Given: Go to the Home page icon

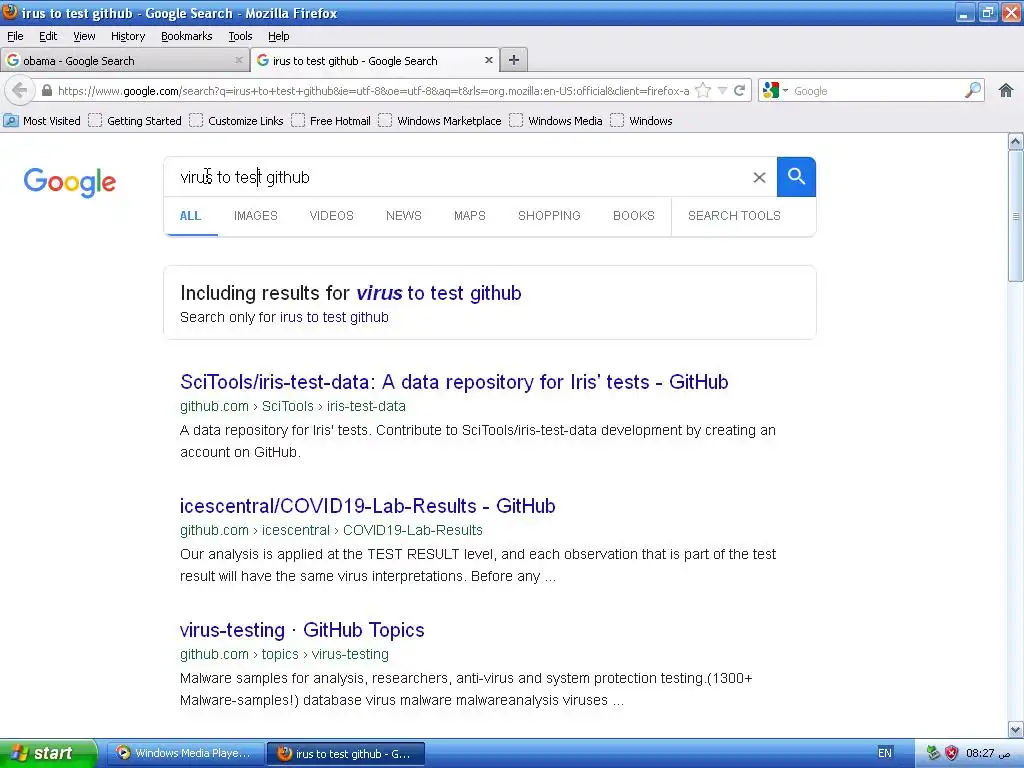Looking at the screenshot, I should [1006, 91].
